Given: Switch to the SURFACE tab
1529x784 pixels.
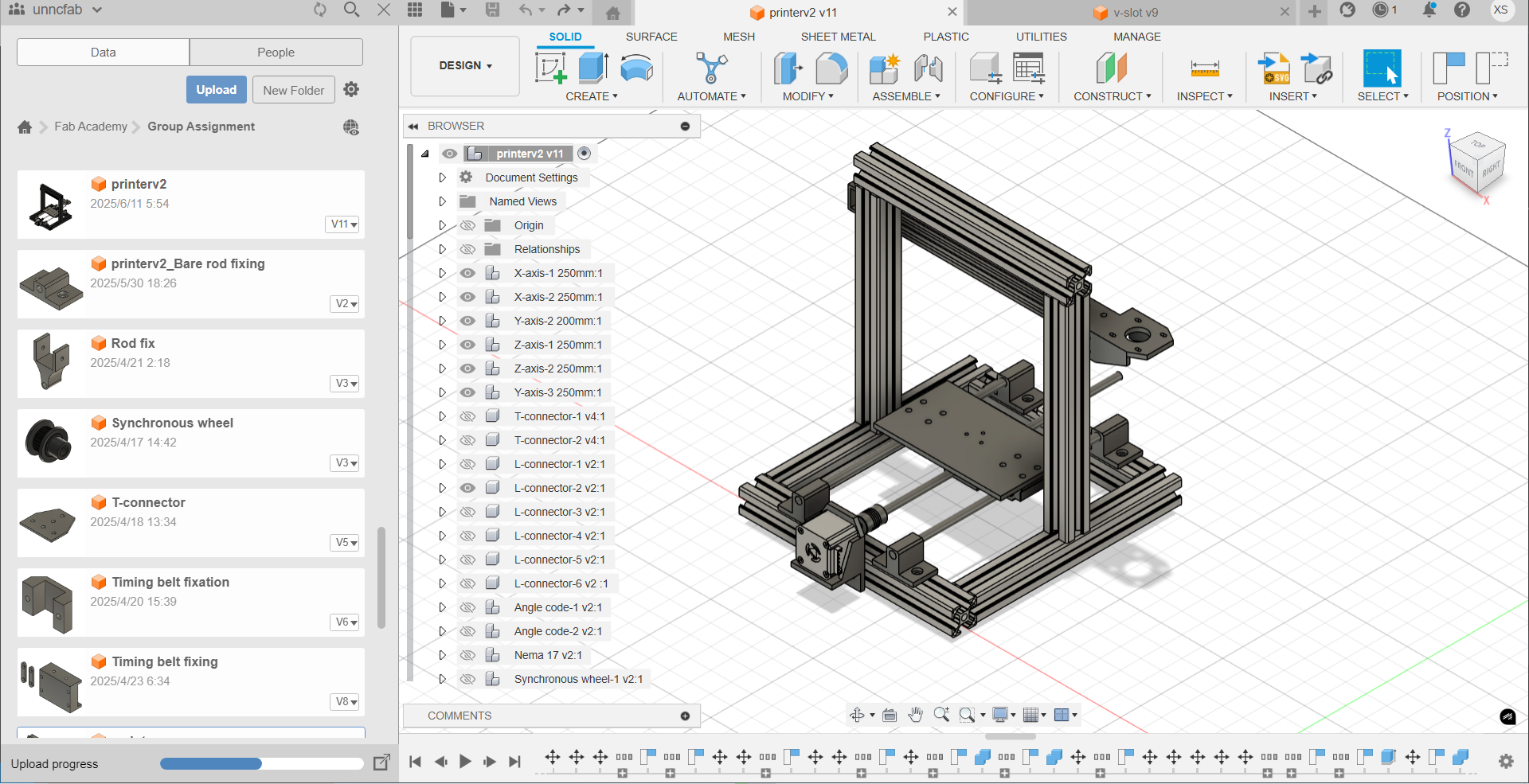Looking at the screenshot, I should click(x=651, y=37).
